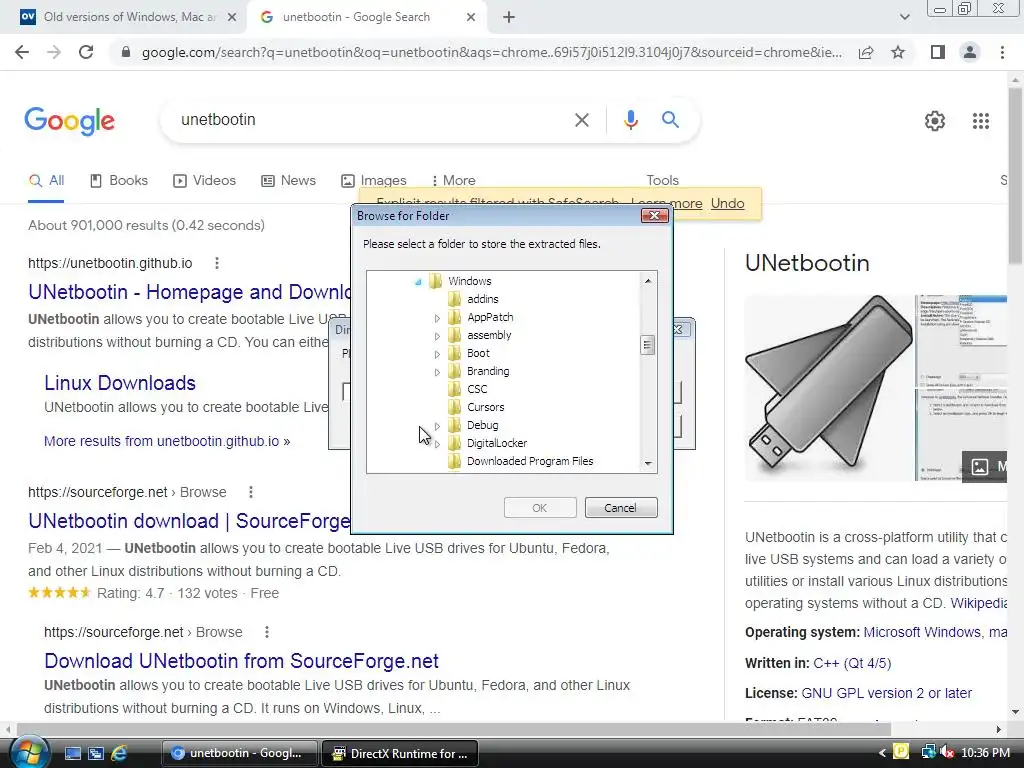Open the Chrome side panel icon
The width and height of the screenshot is (1024, 768).
coord(938,52)
